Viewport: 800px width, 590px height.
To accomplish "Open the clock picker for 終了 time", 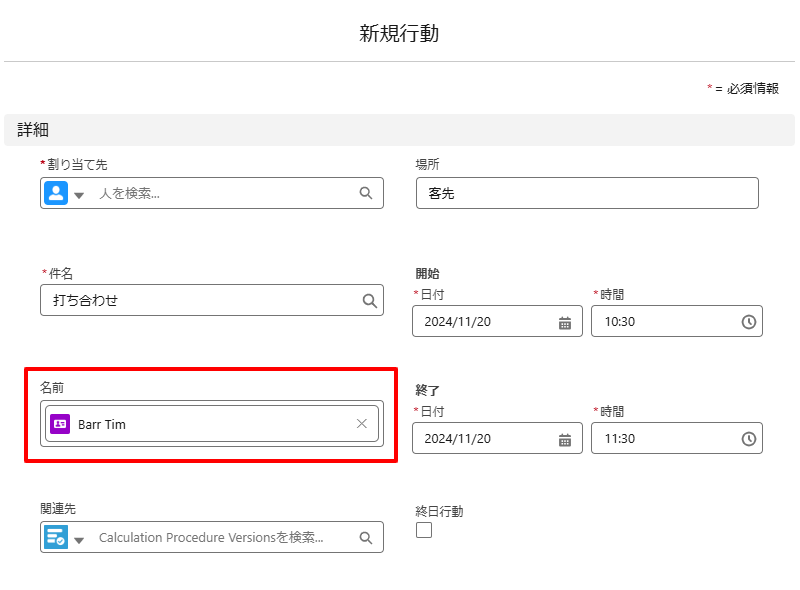I will click(x=748, y=439).
